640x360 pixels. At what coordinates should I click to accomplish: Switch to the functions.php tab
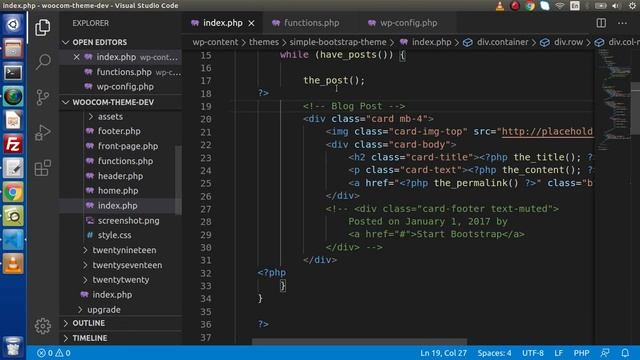[311, 23]
